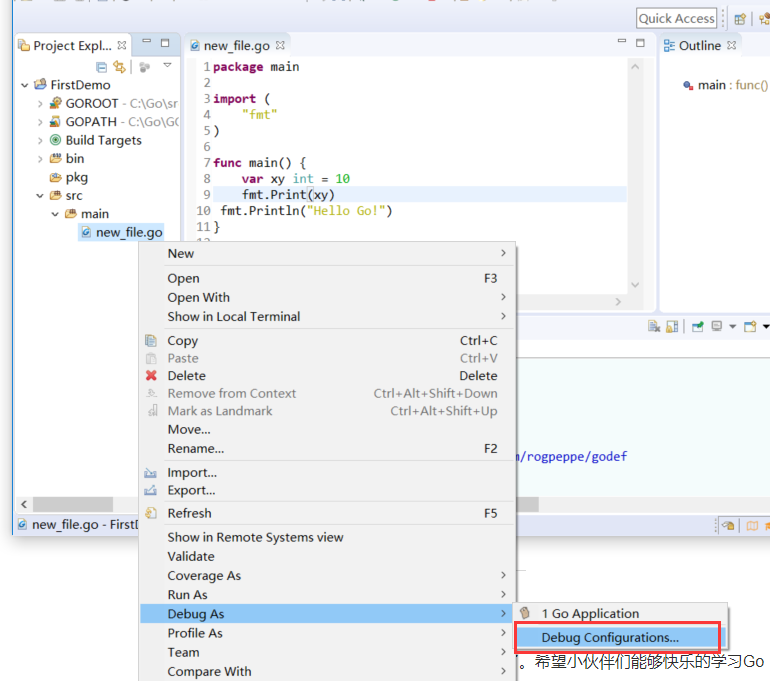Expand the bin folder
The height and width of the screenshot is (681, 770).
(x=40, y=159)
